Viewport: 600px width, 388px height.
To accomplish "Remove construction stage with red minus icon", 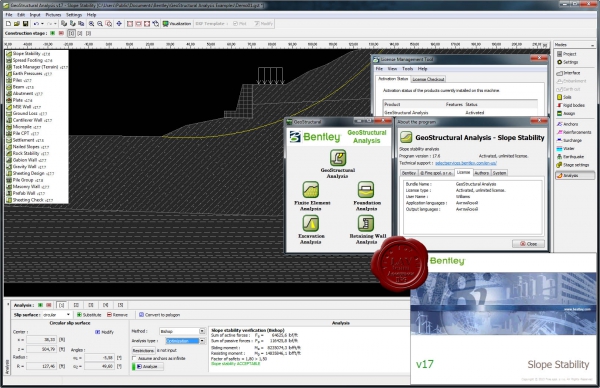I will pyautogui.click(x=61, y=33).
